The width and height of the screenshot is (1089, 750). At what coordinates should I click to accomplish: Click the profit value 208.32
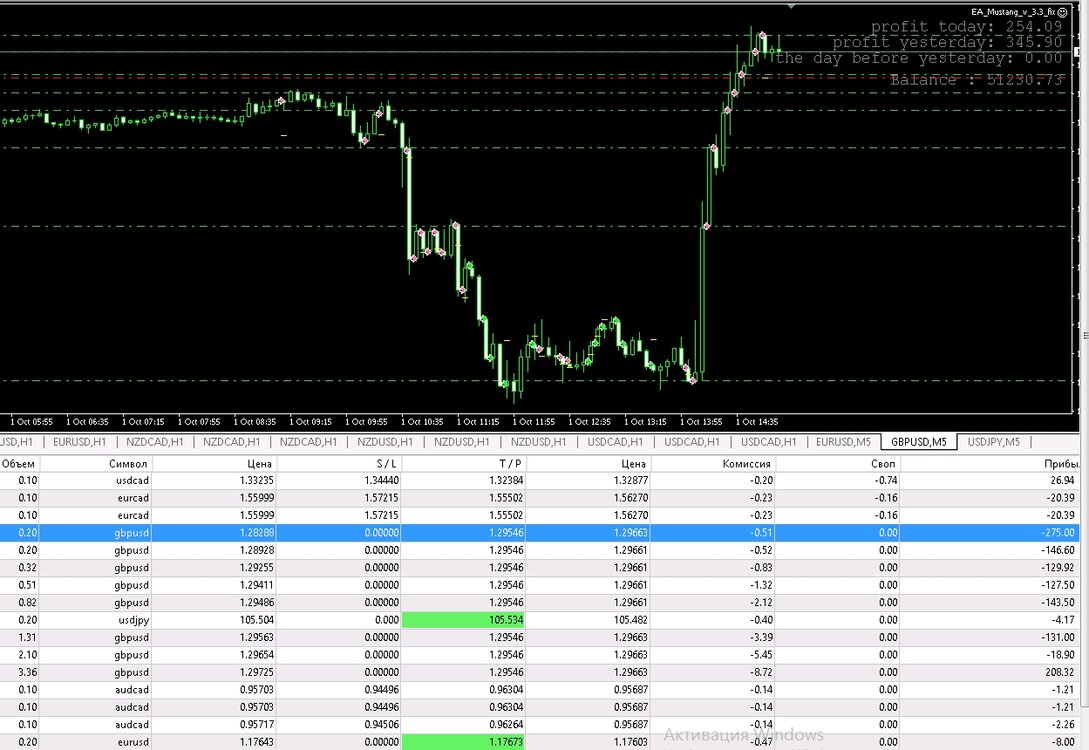click(x=1060, y=672)
